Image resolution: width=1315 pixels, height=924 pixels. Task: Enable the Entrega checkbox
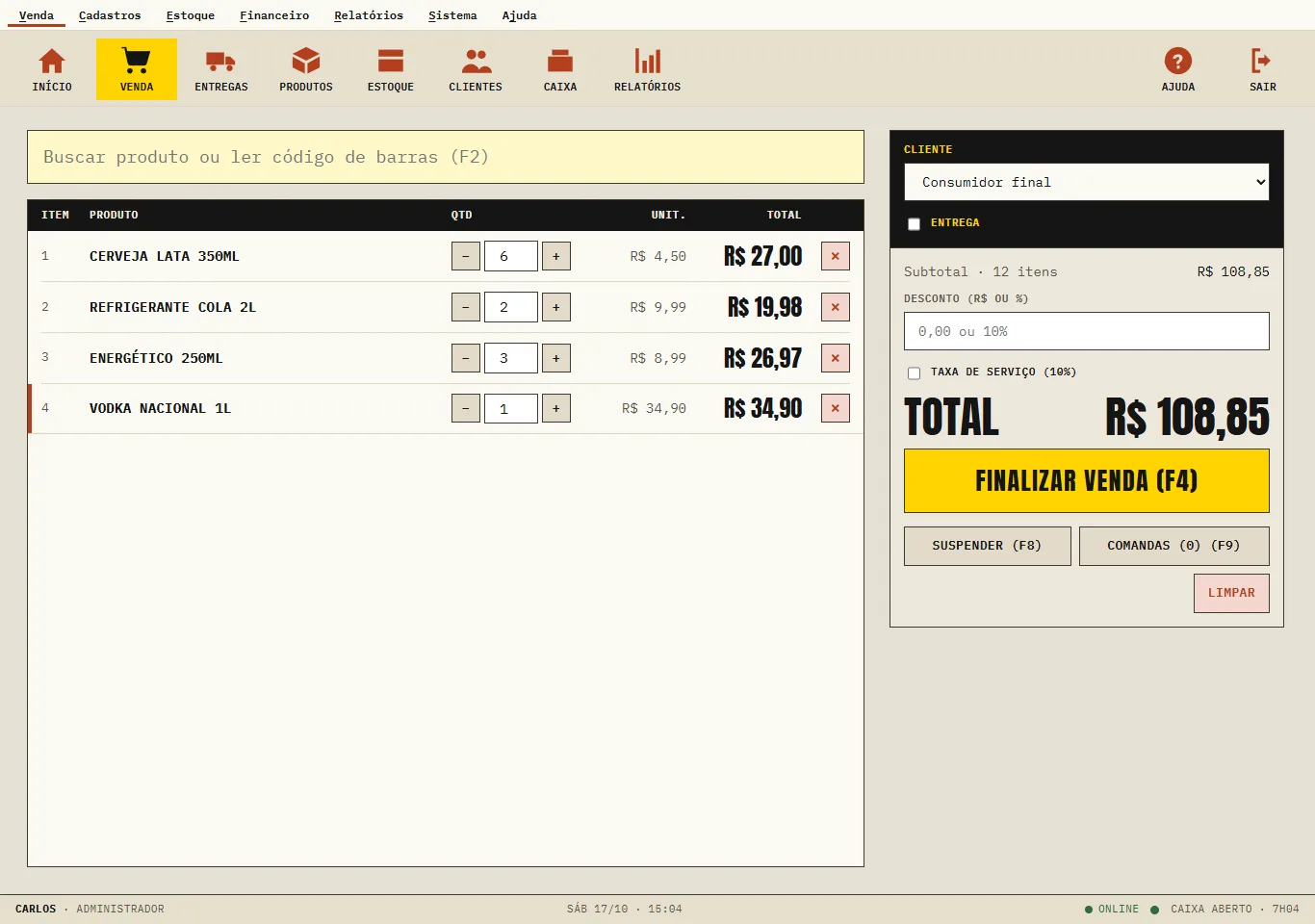click(914, 223)
